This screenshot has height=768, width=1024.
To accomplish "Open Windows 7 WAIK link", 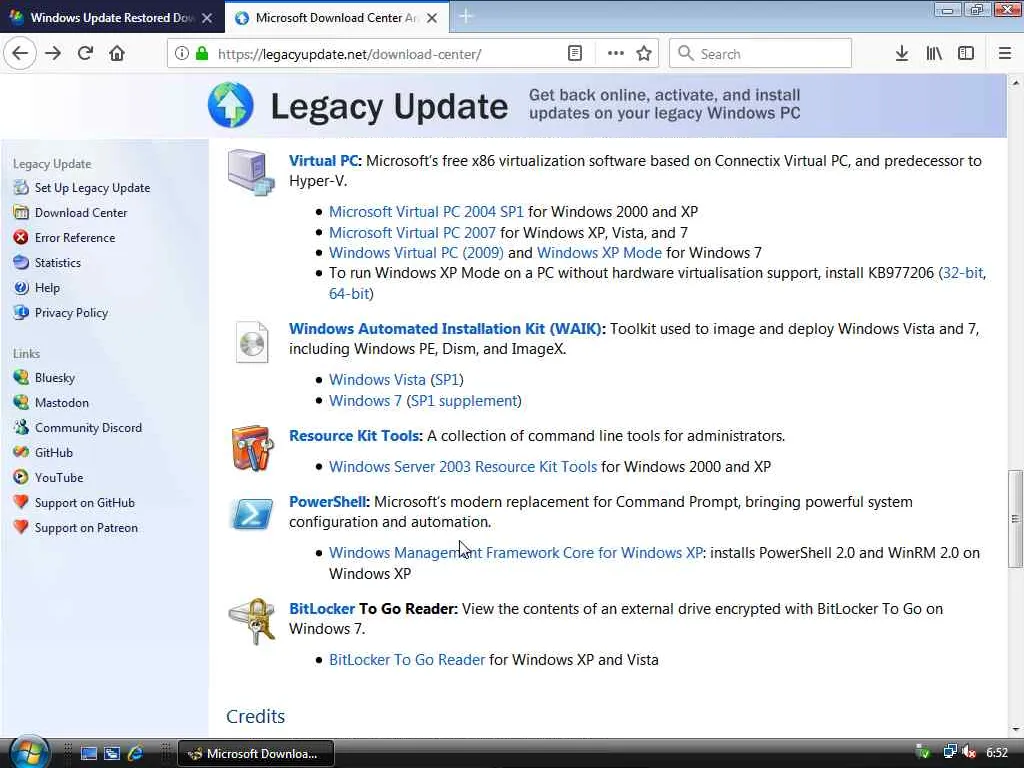I will pos(365,400).
